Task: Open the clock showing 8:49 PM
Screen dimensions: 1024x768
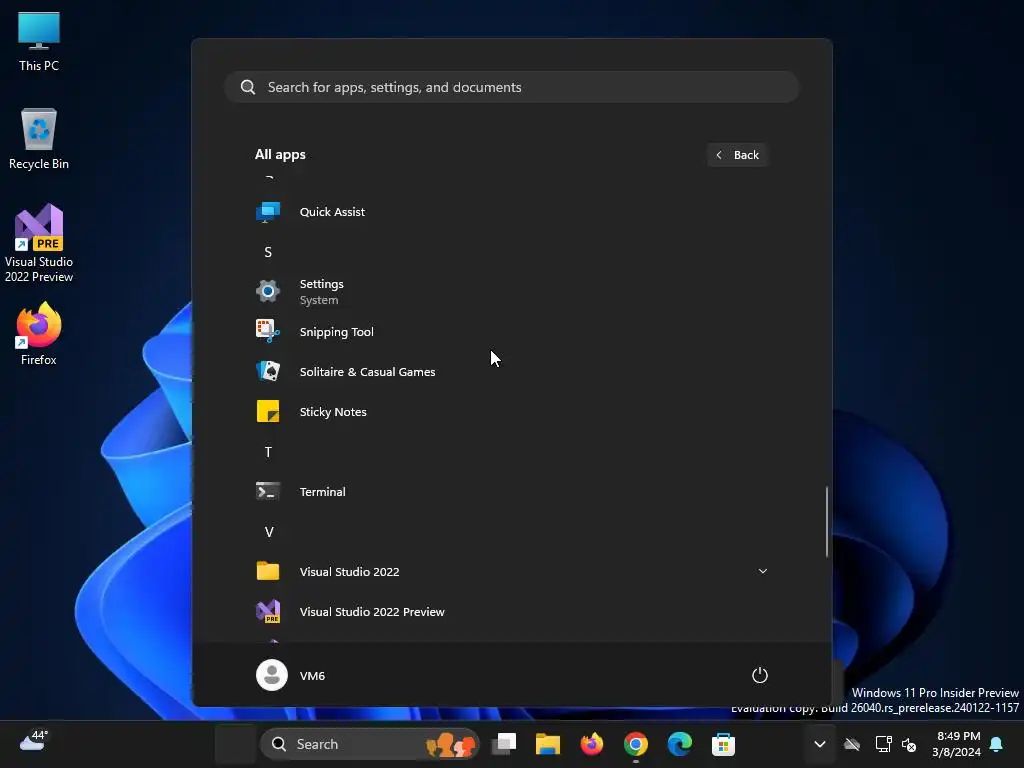Action: coord(956,744)
